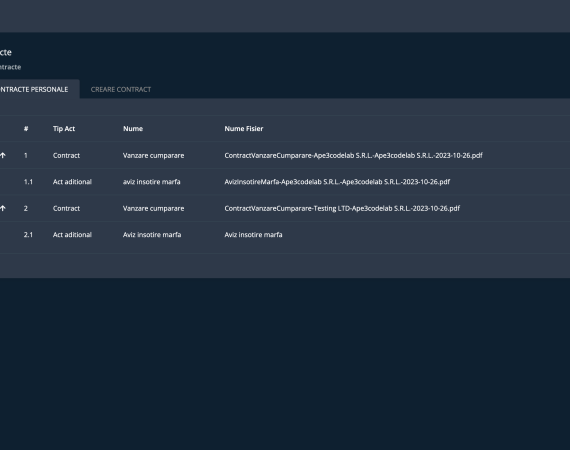Click Contract type in row 2
Screen dimensions: 570x450
(x=66, y=209)
